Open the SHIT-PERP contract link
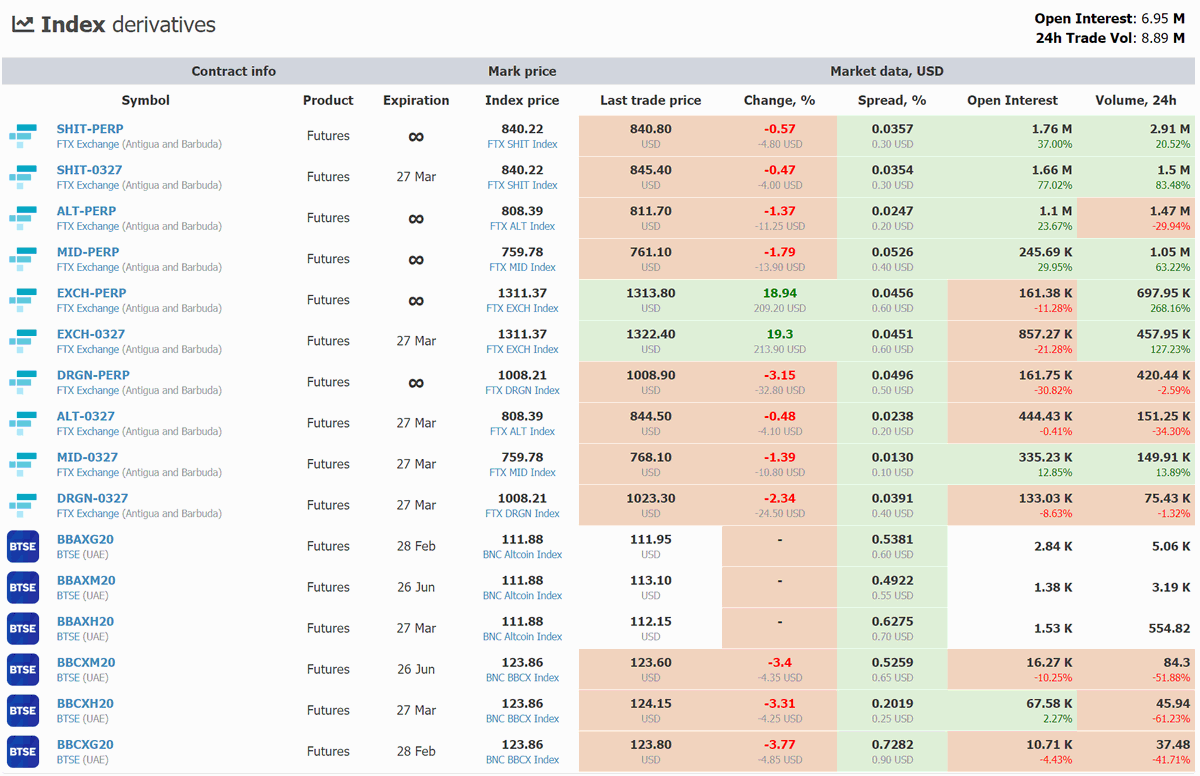The width and height of the screenshot is (1200, 776). pyautogui.click(x=90, y=129)
